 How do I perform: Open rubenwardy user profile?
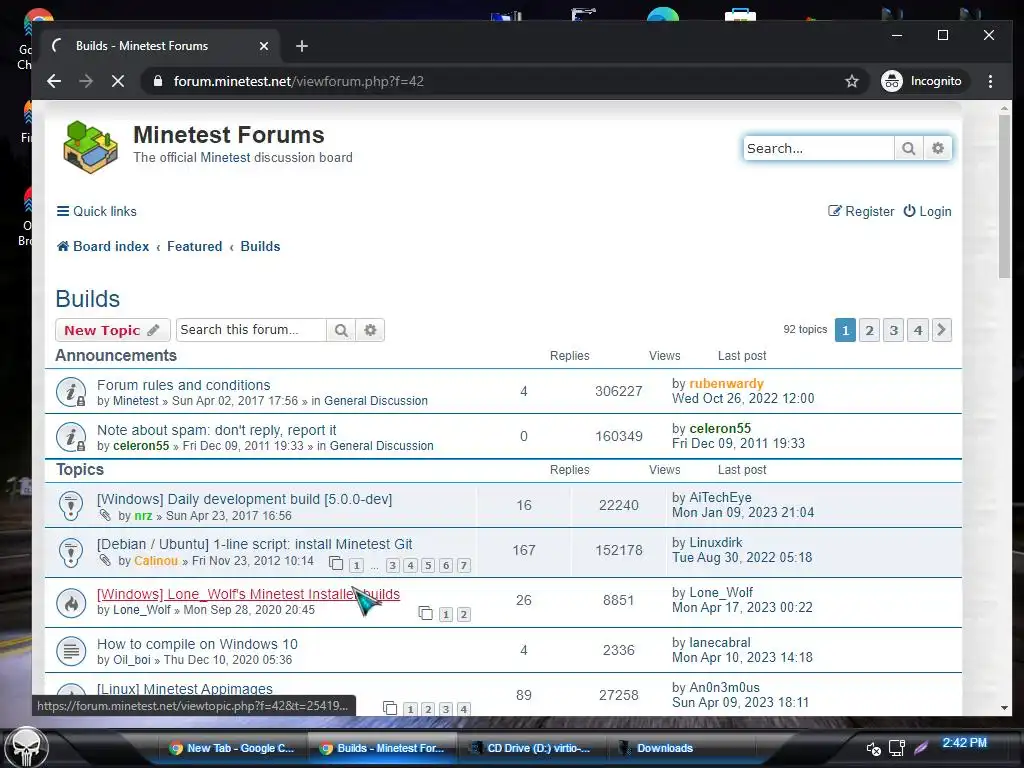coord(726,383)
